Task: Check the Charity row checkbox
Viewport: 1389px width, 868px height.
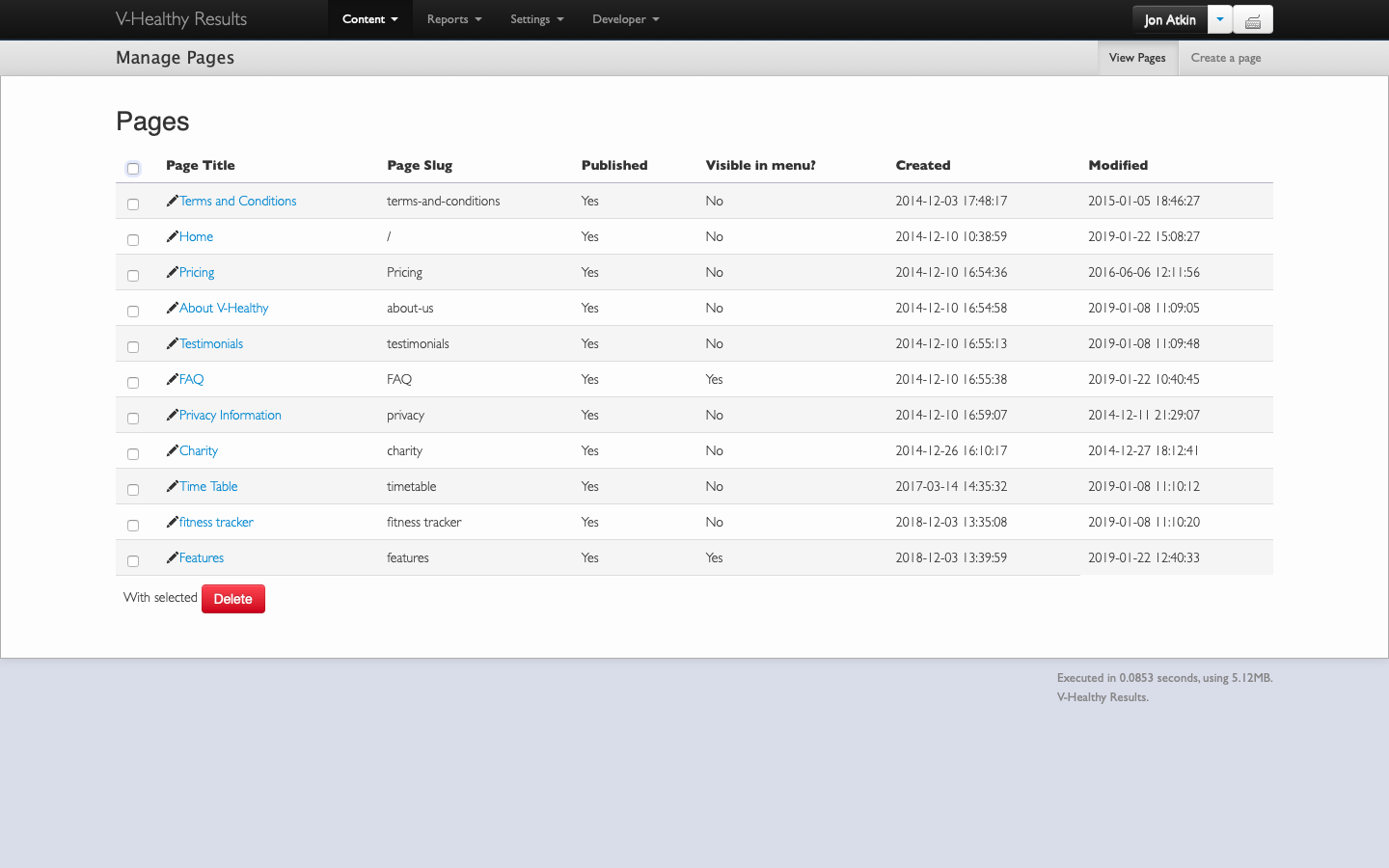Action: pos(133,454)
